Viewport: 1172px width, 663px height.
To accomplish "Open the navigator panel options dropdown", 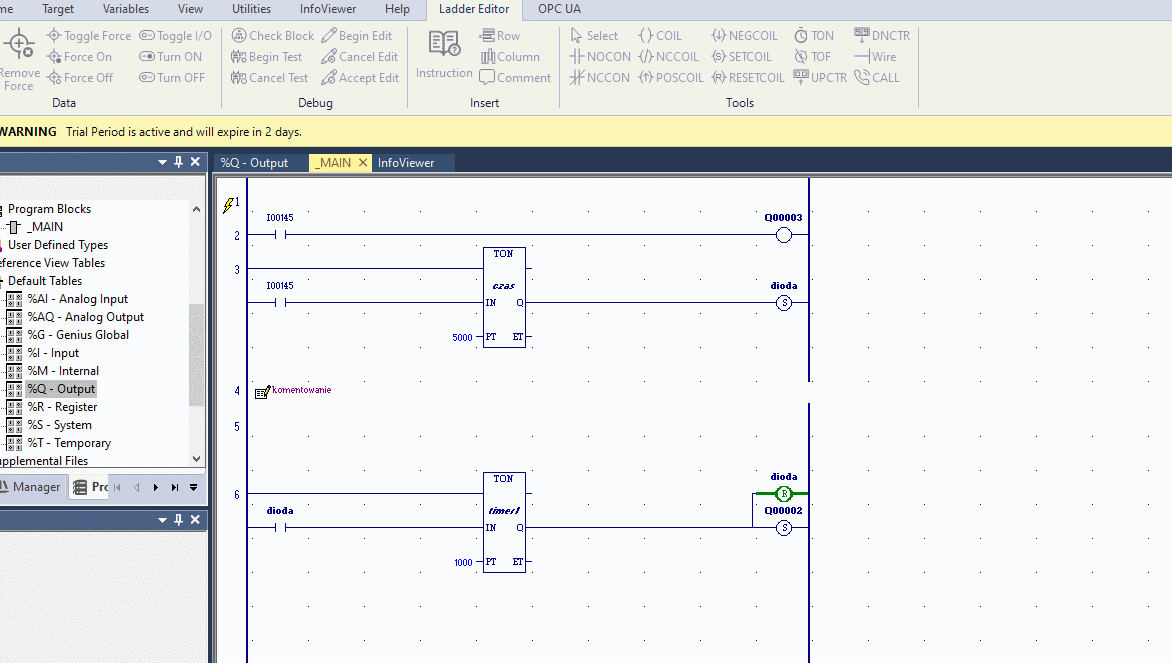I will [x=162, y=162].
